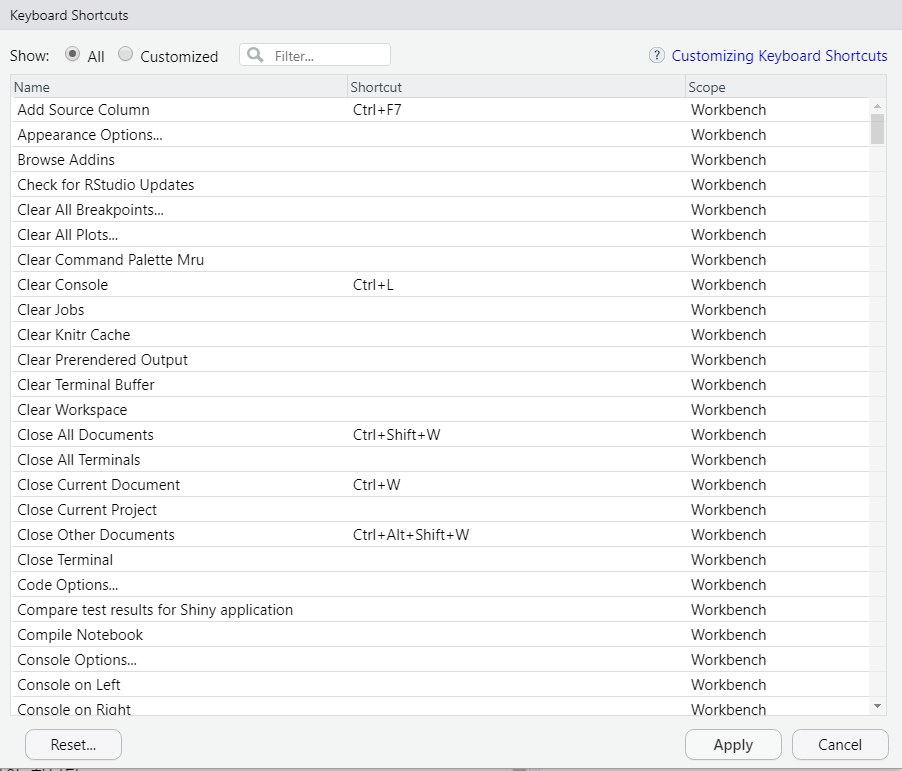Select the Close Terminal row

coord(440,560)
